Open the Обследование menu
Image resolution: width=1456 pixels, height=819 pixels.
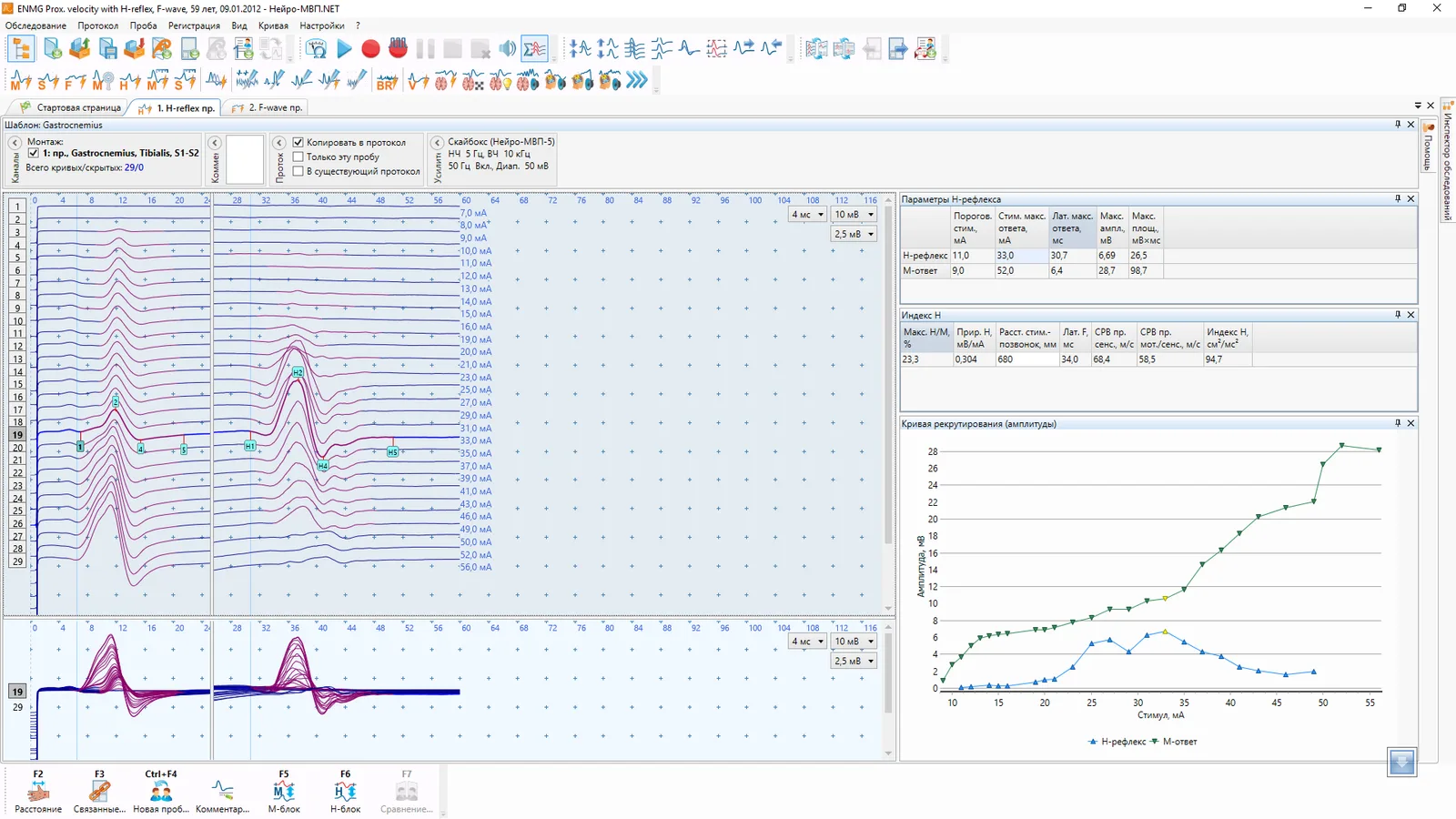(x=35, y=25)
